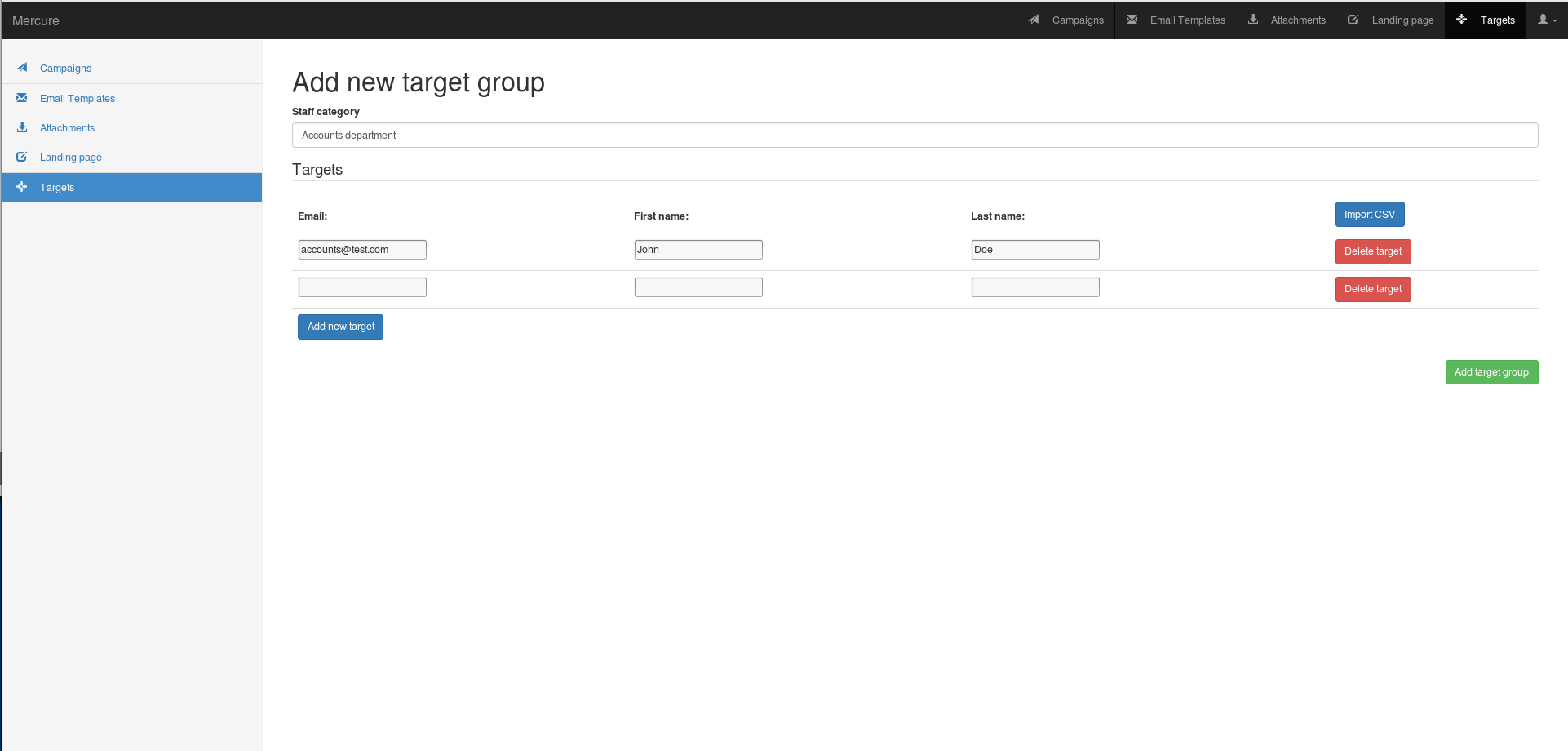Click the envelope icon in top navbar
The image size is (1568, 751).
pos(1132,20)
